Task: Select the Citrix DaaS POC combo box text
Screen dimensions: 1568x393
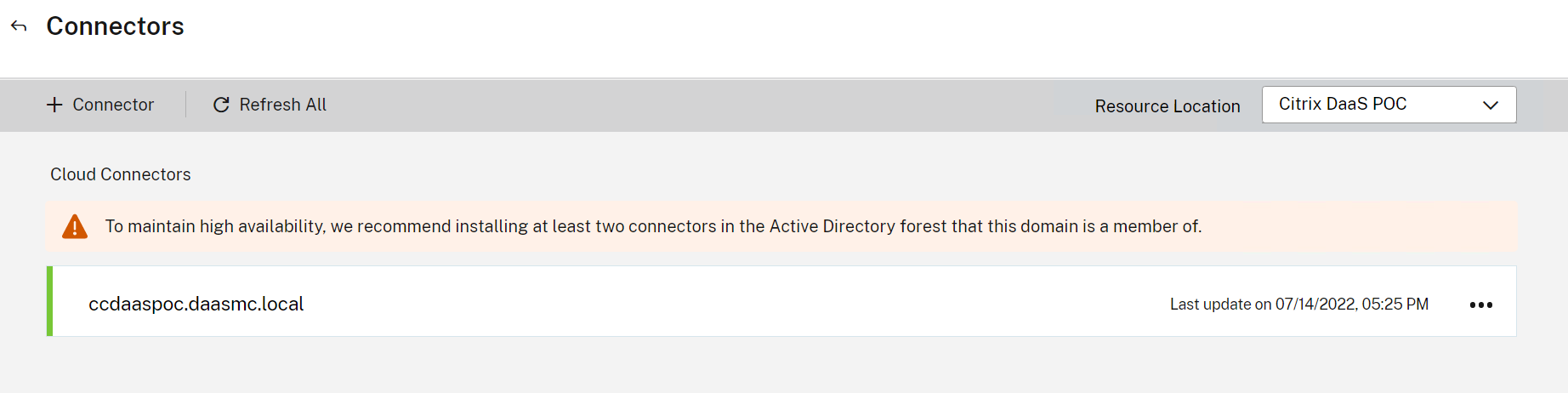Action: coord(1343,104)
